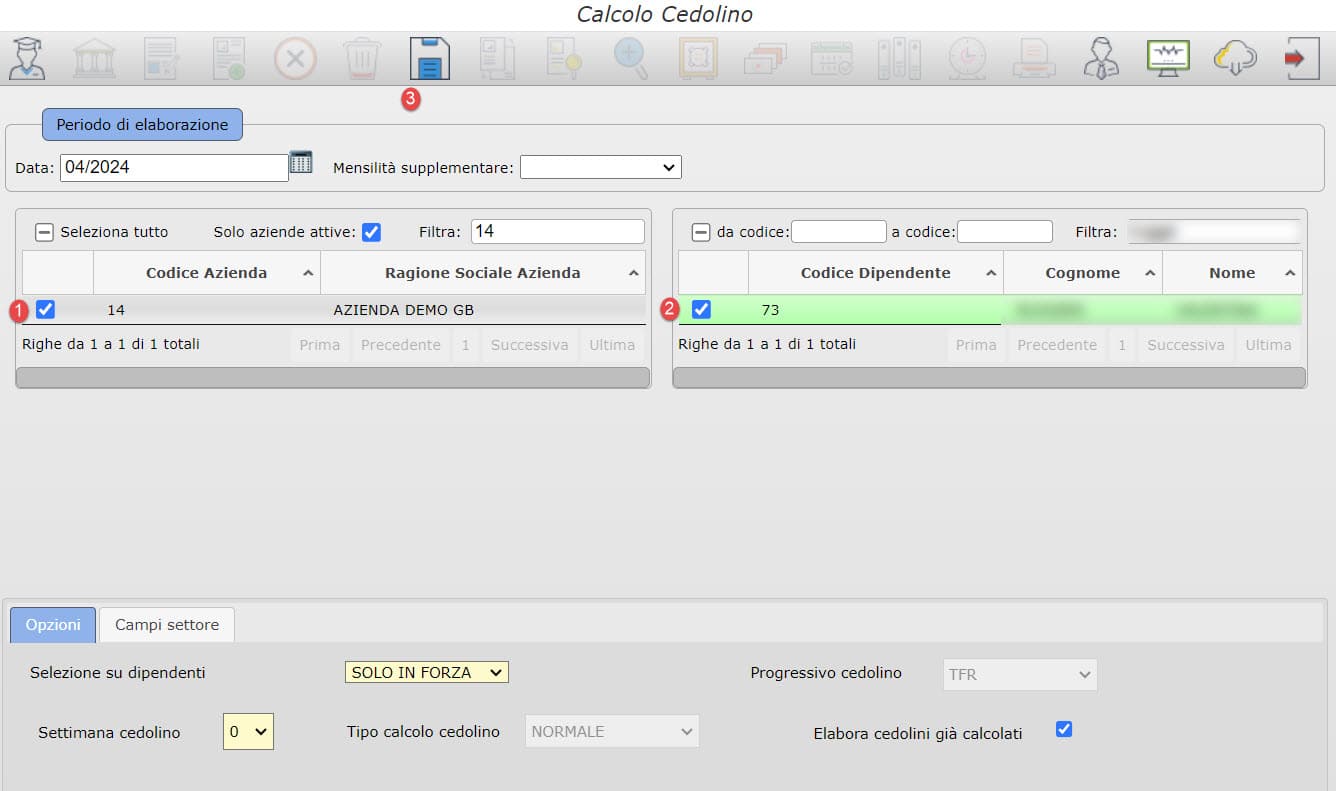
Task: Open the Selezione su dipendenti dropdown
Action: pos(426,673)
